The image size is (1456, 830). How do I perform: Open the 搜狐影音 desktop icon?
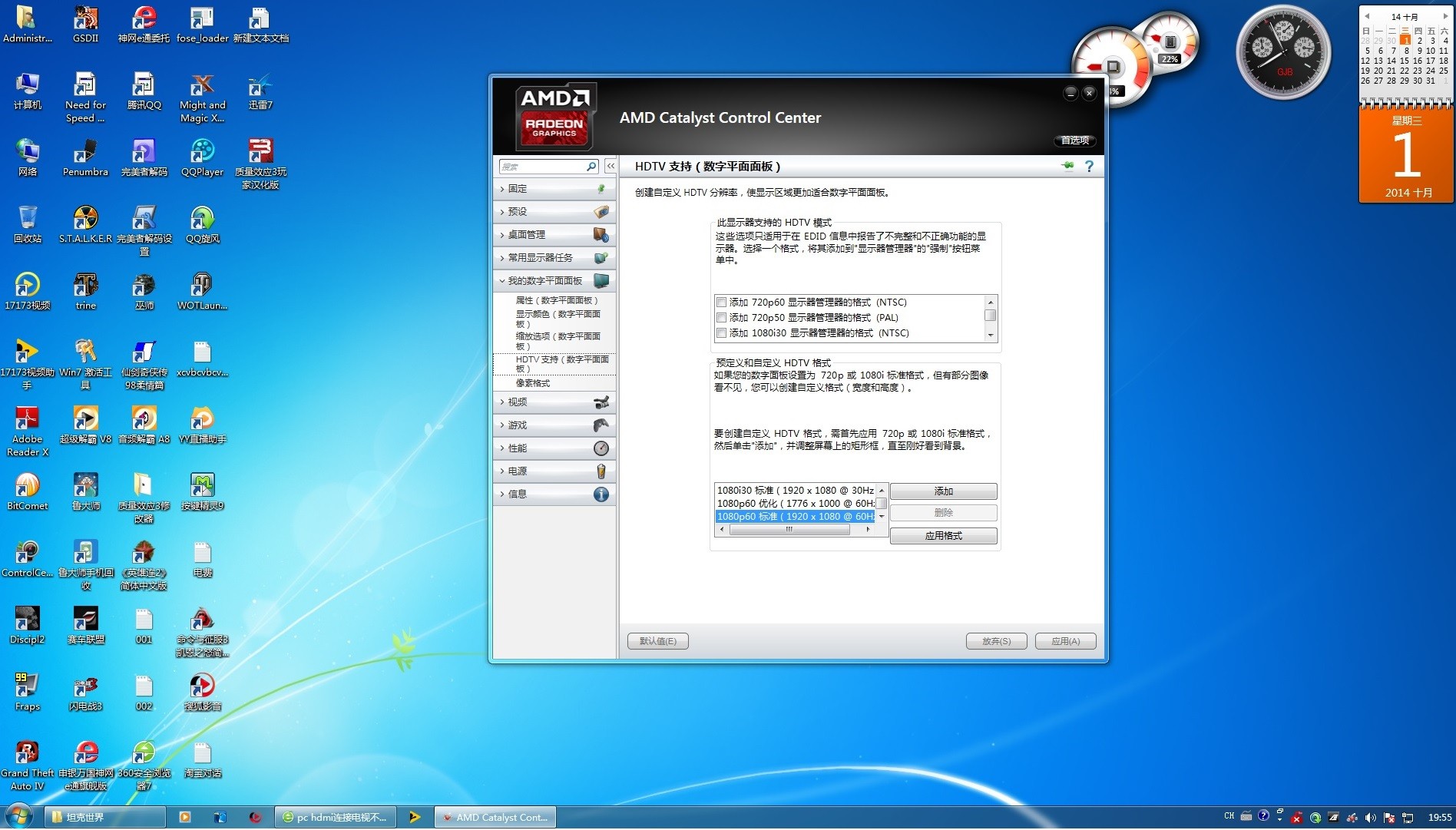point(202,693)
